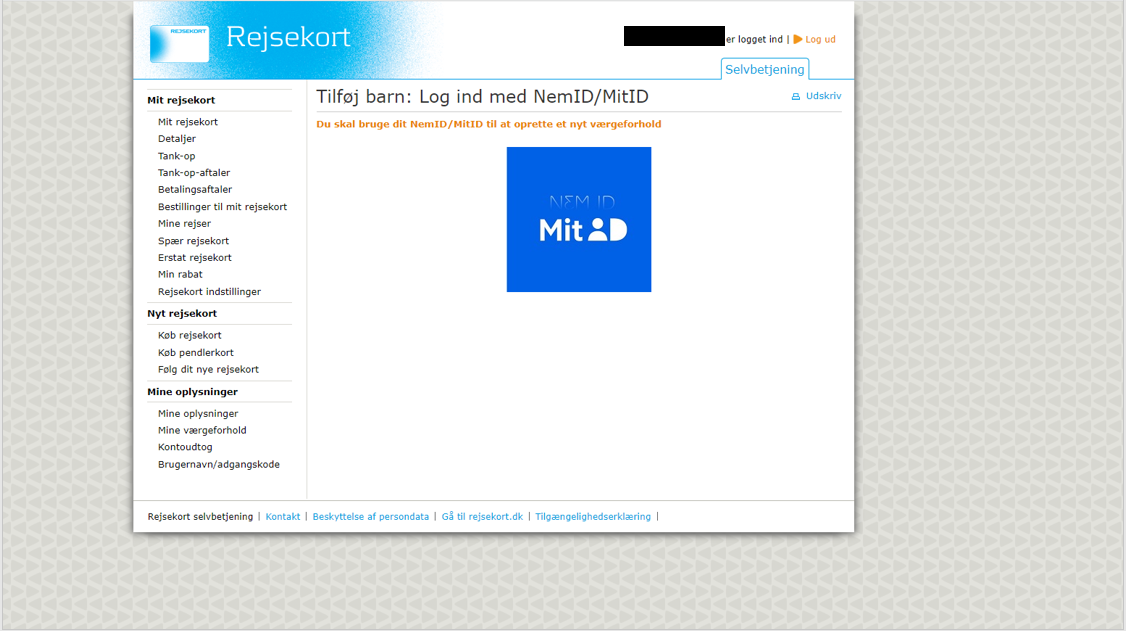Open Tank-op section
Image resolution: width=1126 pixels, height=631 pixels.
[176, 156]
